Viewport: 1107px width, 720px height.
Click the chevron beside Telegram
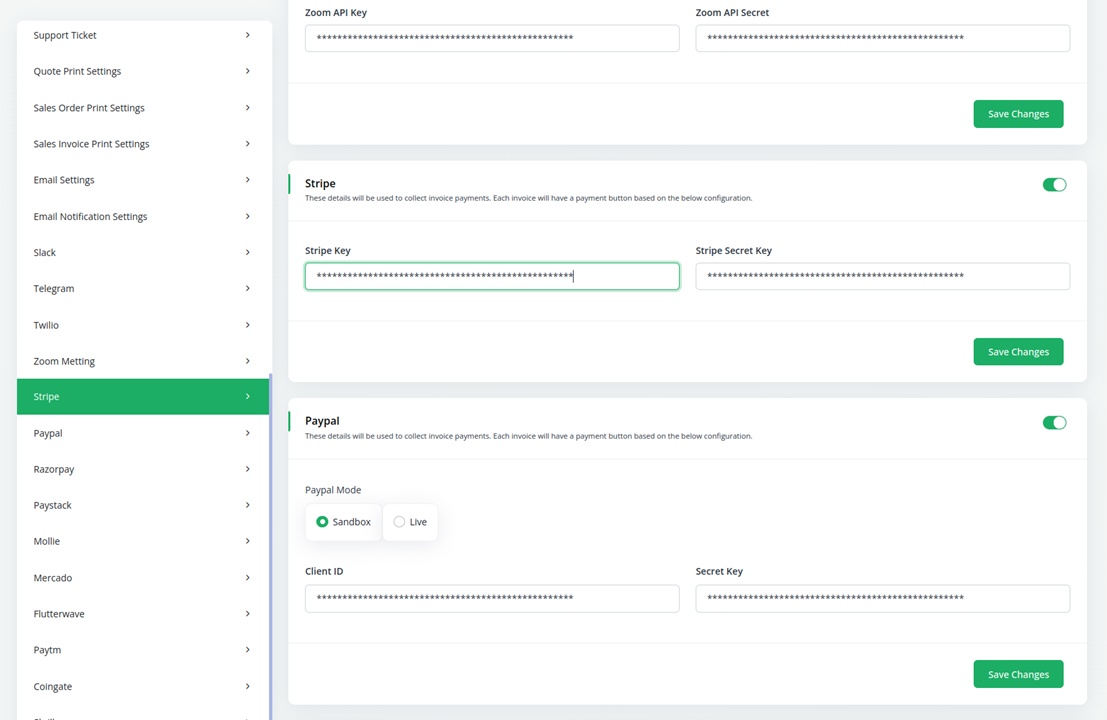pos(248,288)
